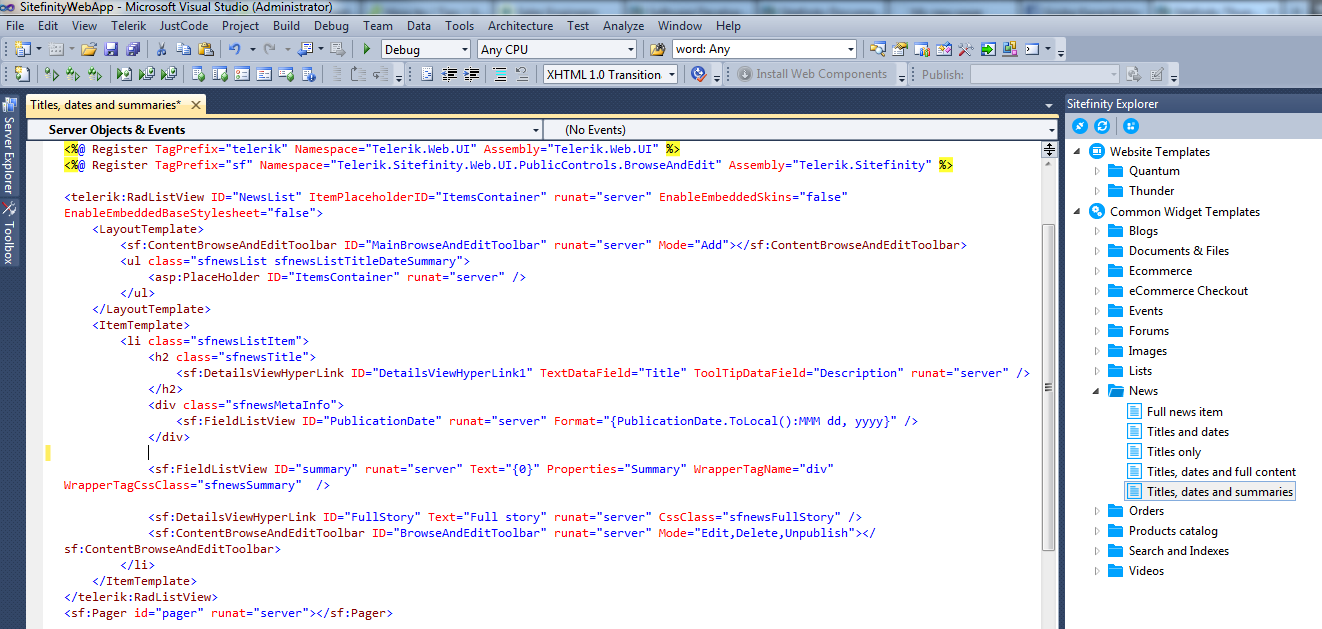The width and height of the screenshot is (1322, 629).
Task: Open Solution Explorer from the toolbar icon
Action: [x=877, y=49]
